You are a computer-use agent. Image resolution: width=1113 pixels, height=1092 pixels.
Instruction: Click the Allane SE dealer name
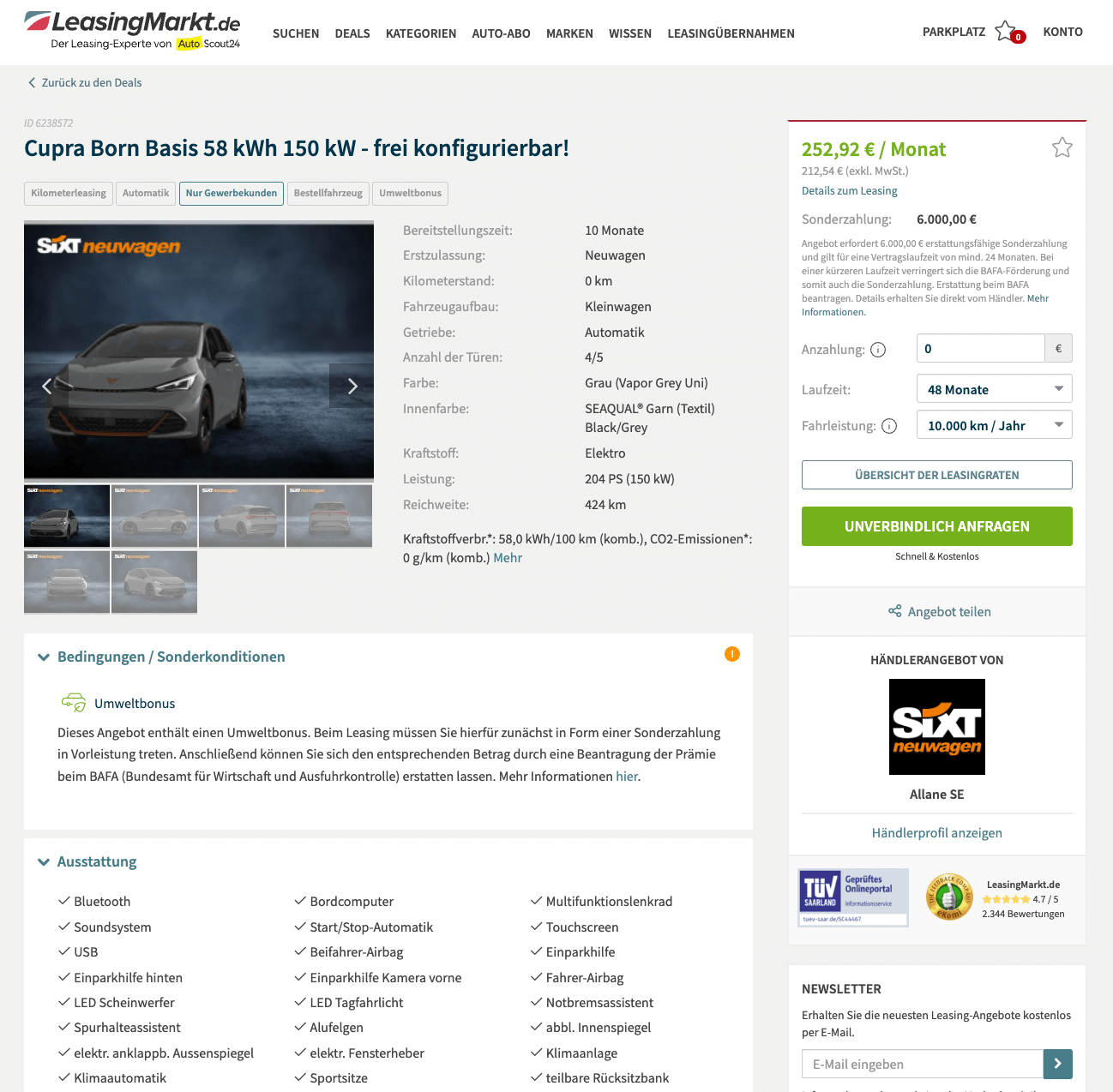(x=937, y=795)
